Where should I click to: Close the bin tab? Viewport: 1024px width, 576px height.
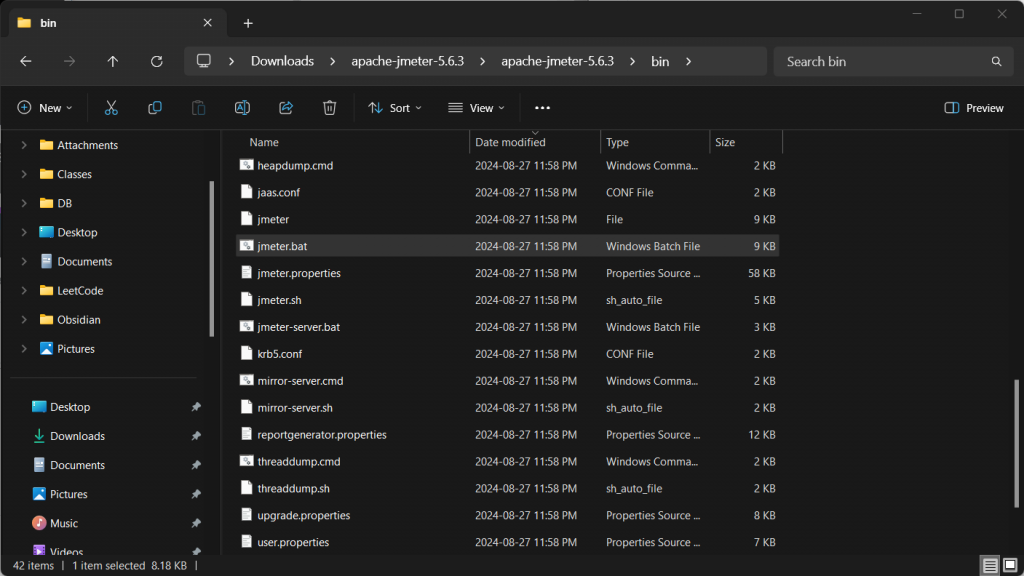pyautogui.click(x=208, y=23)
